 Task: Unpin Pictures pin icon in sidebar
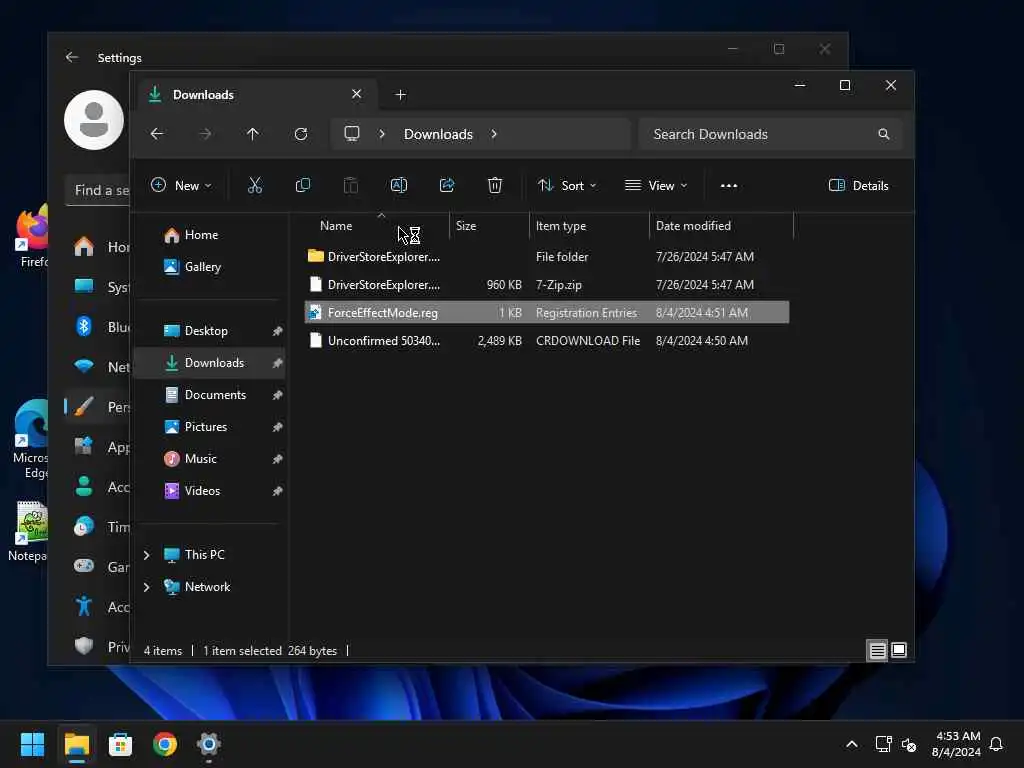click(278, 427)
